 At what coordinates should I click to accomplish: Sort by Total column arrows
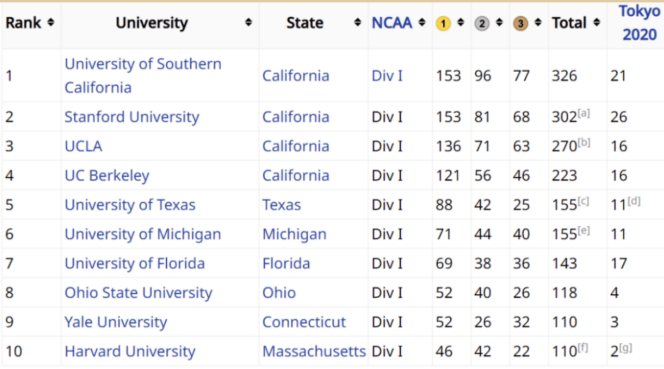pyautogui.click(x=597, y=22)
